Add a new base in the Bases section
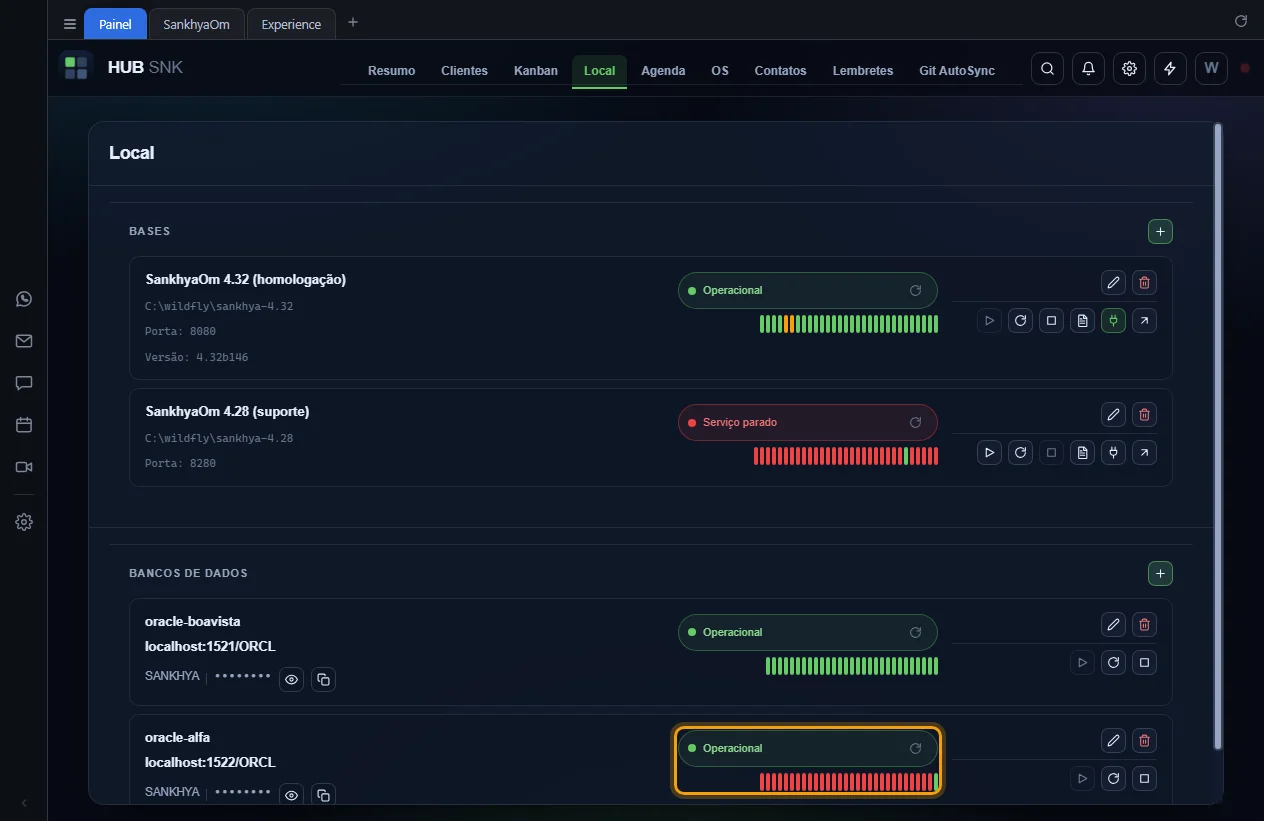 point(1160,232)
